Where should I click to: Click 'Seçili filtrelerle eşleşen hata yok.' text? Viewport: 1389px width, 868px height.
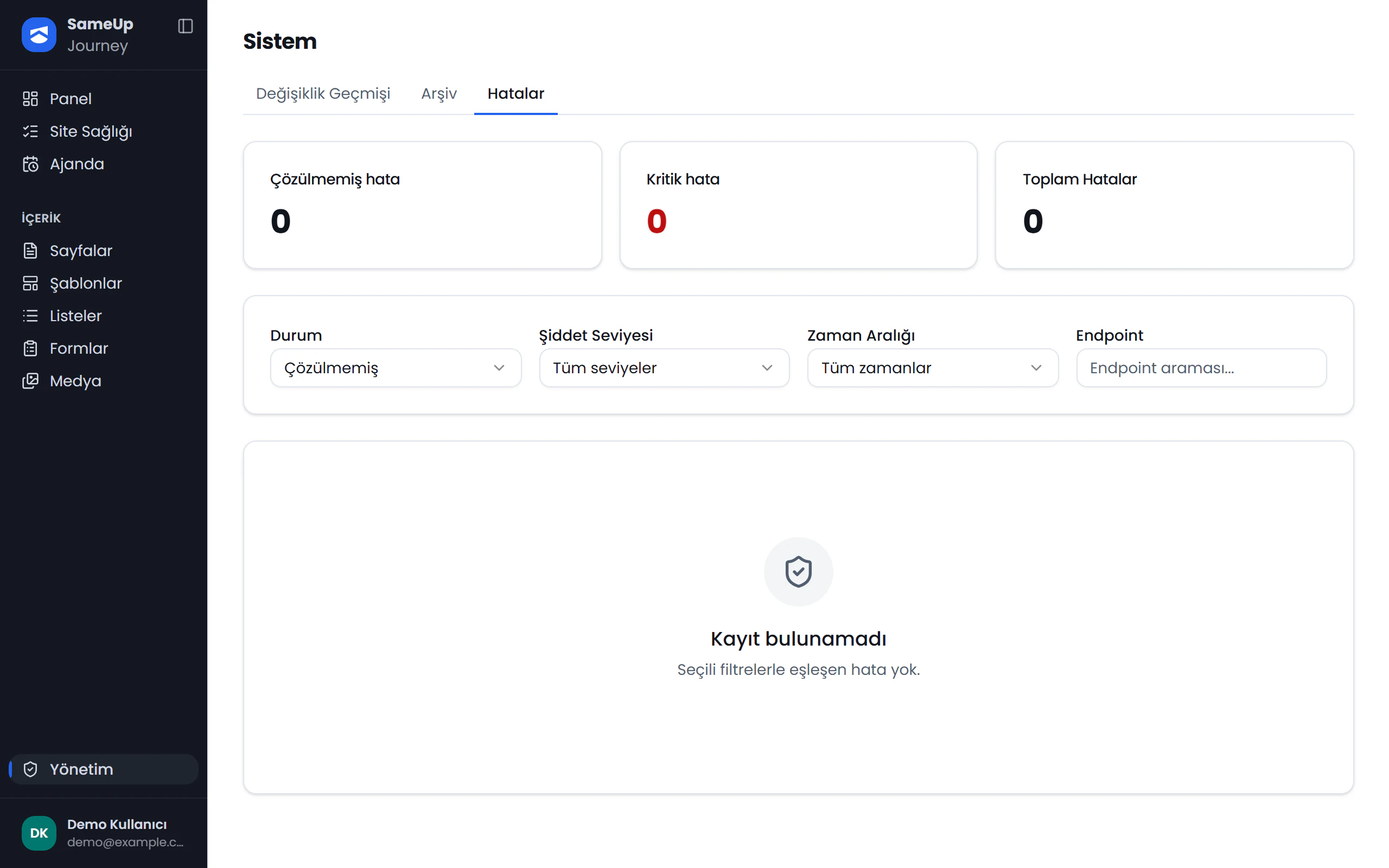[798, 669]
